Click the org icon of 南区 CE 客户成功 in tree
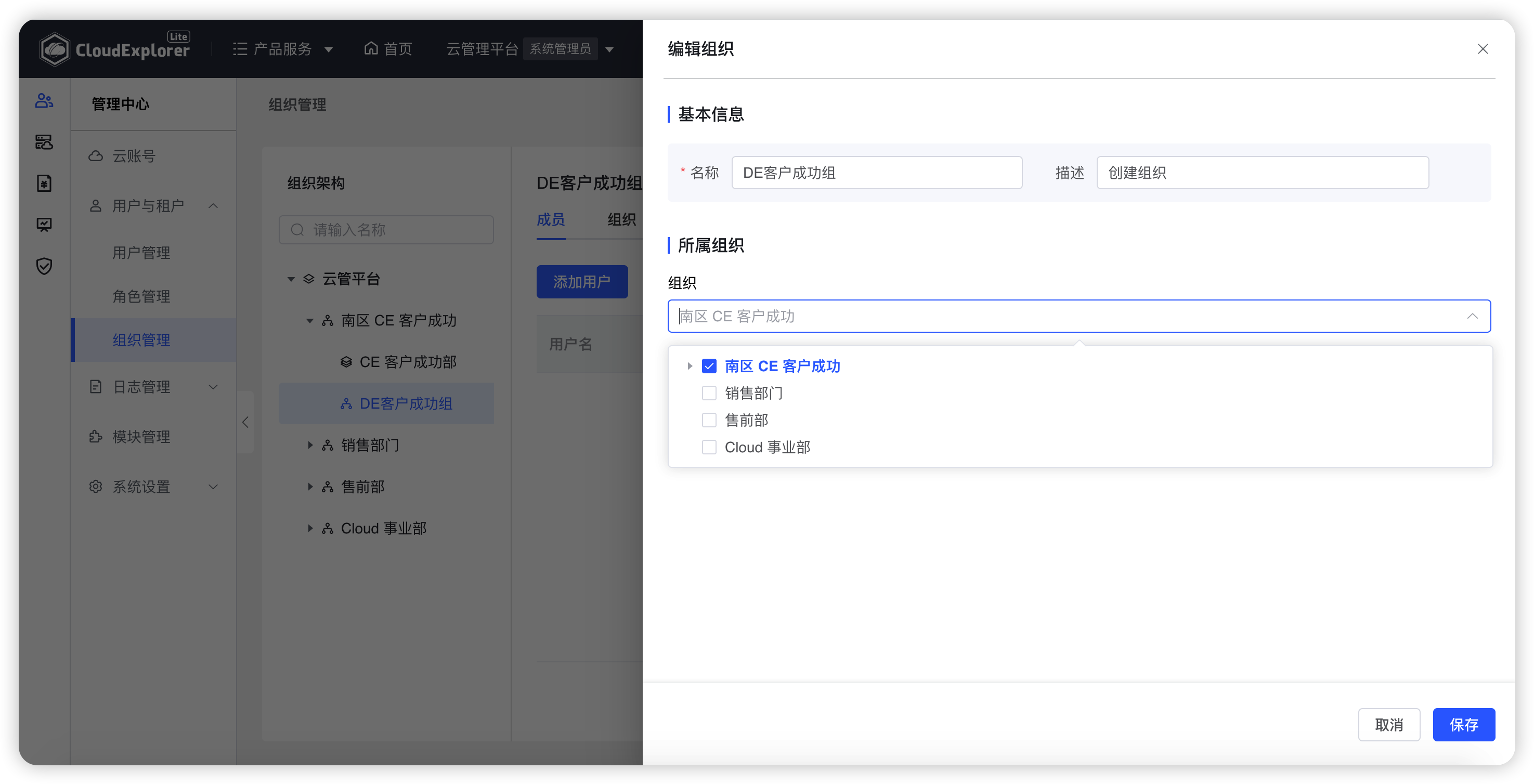Viewport: 1534px width, 784px height. click(x=327, y=320)
